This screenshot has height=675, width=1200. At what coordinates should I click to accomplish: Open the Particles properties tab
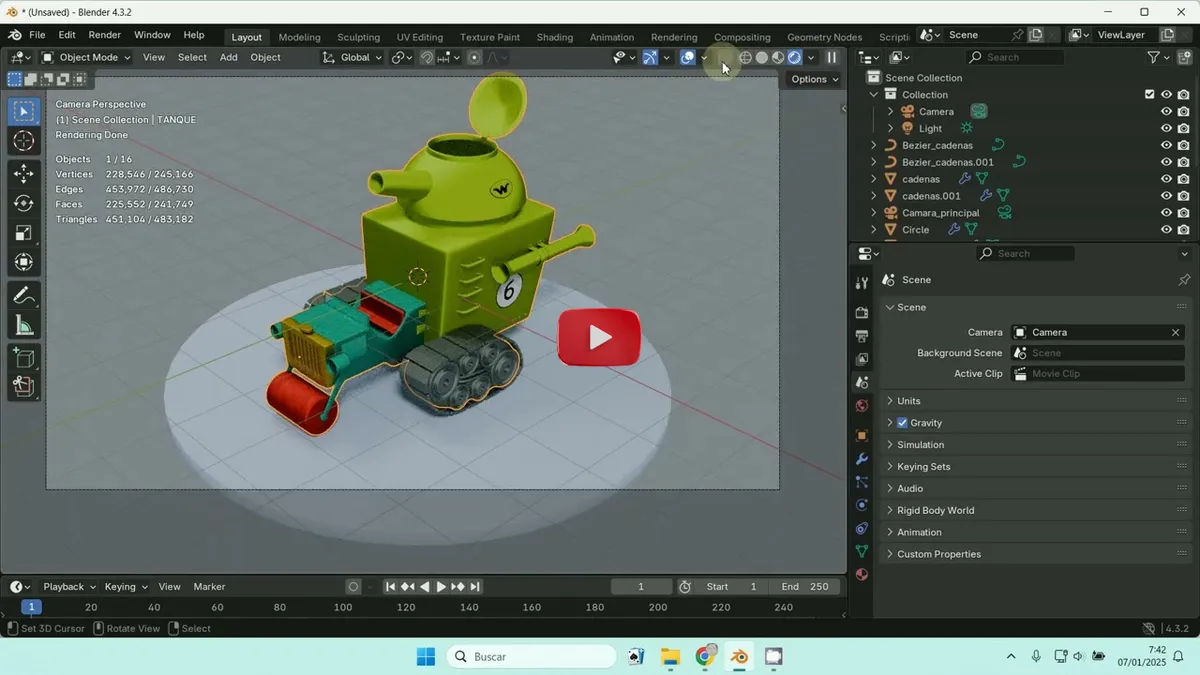pos(862,482)
